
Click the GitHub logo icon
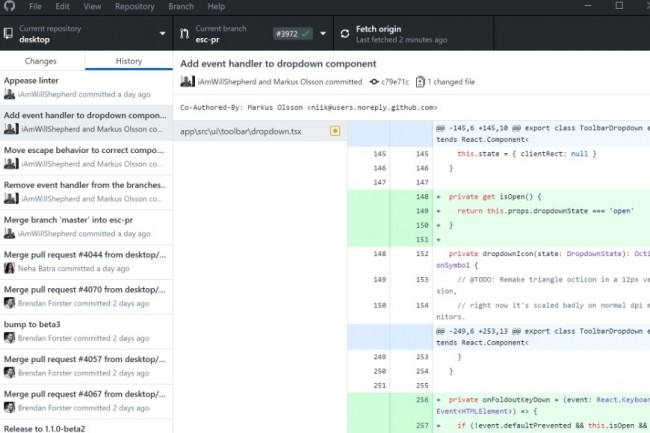pos(9,6)
